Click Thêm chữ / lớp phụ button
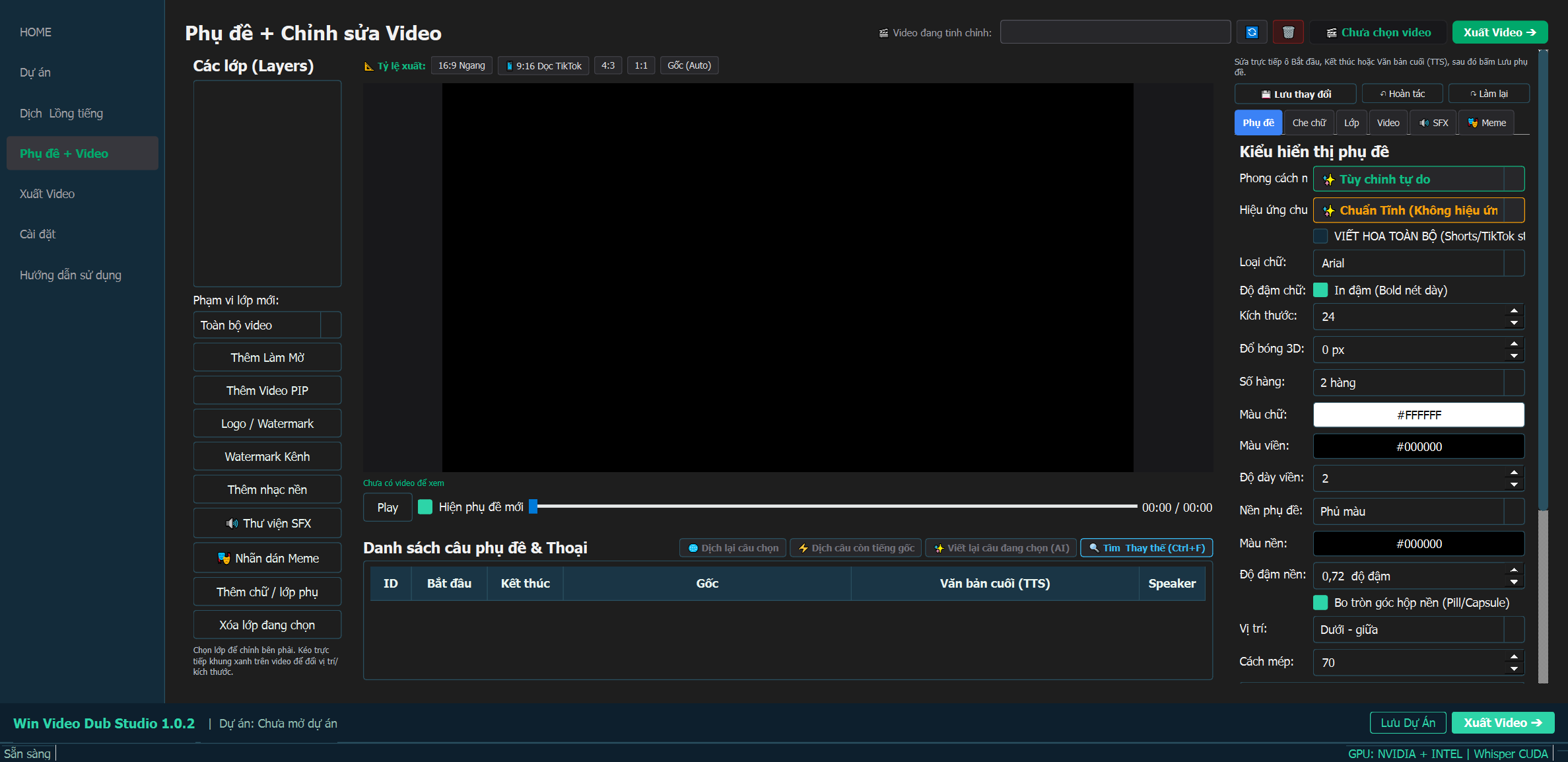1568x762 pixels. (267, 592)
